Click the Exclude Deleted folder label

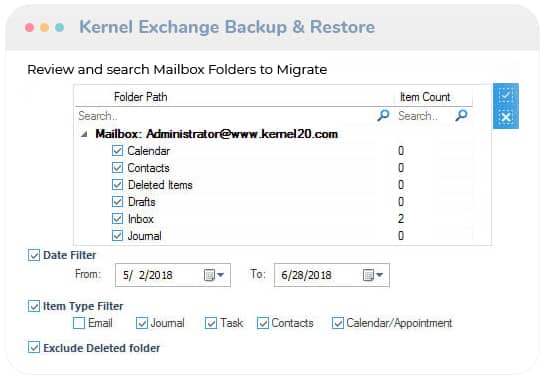click(x=101, y=348)
